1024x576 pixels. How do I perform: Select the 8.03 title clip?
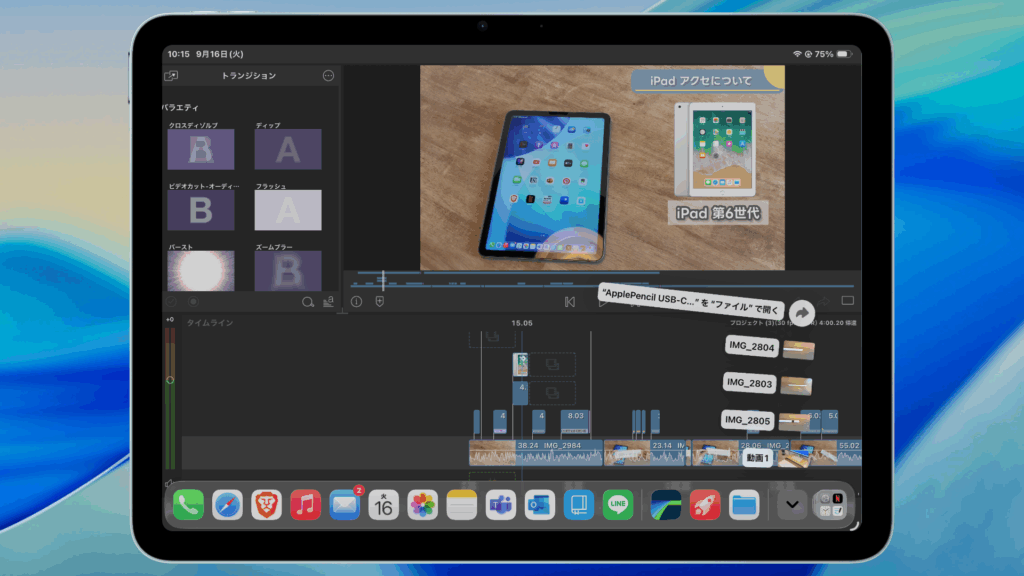pyautogui.click(x=575, y=422)
